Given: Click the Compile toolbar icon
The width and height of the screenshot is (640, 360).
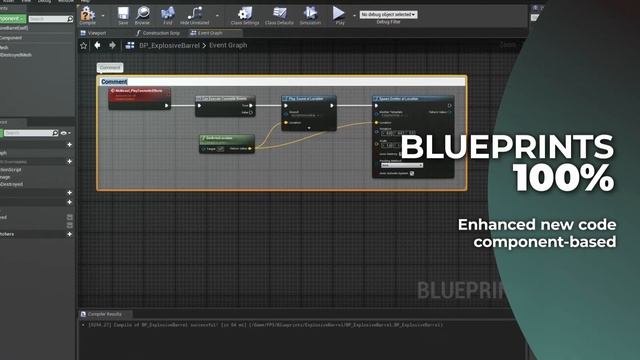Looking at the screenshot, I should point(87,14).
